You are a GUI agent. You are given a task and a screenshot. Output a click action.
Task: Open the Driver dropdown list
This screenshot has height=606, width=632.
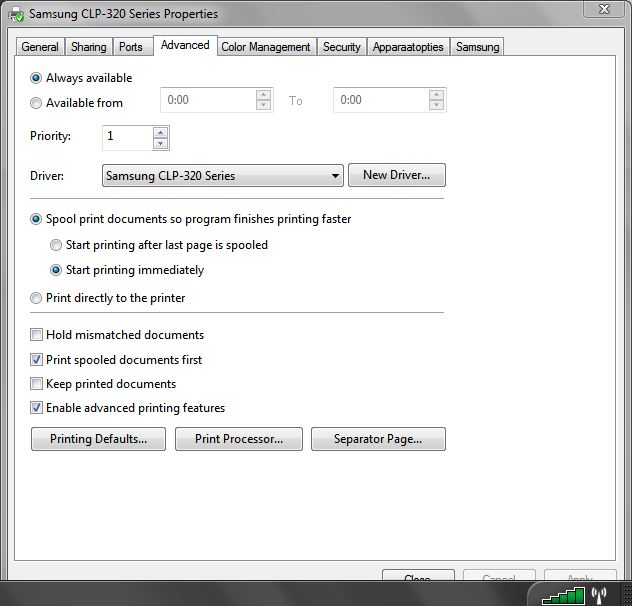[222, 175]
